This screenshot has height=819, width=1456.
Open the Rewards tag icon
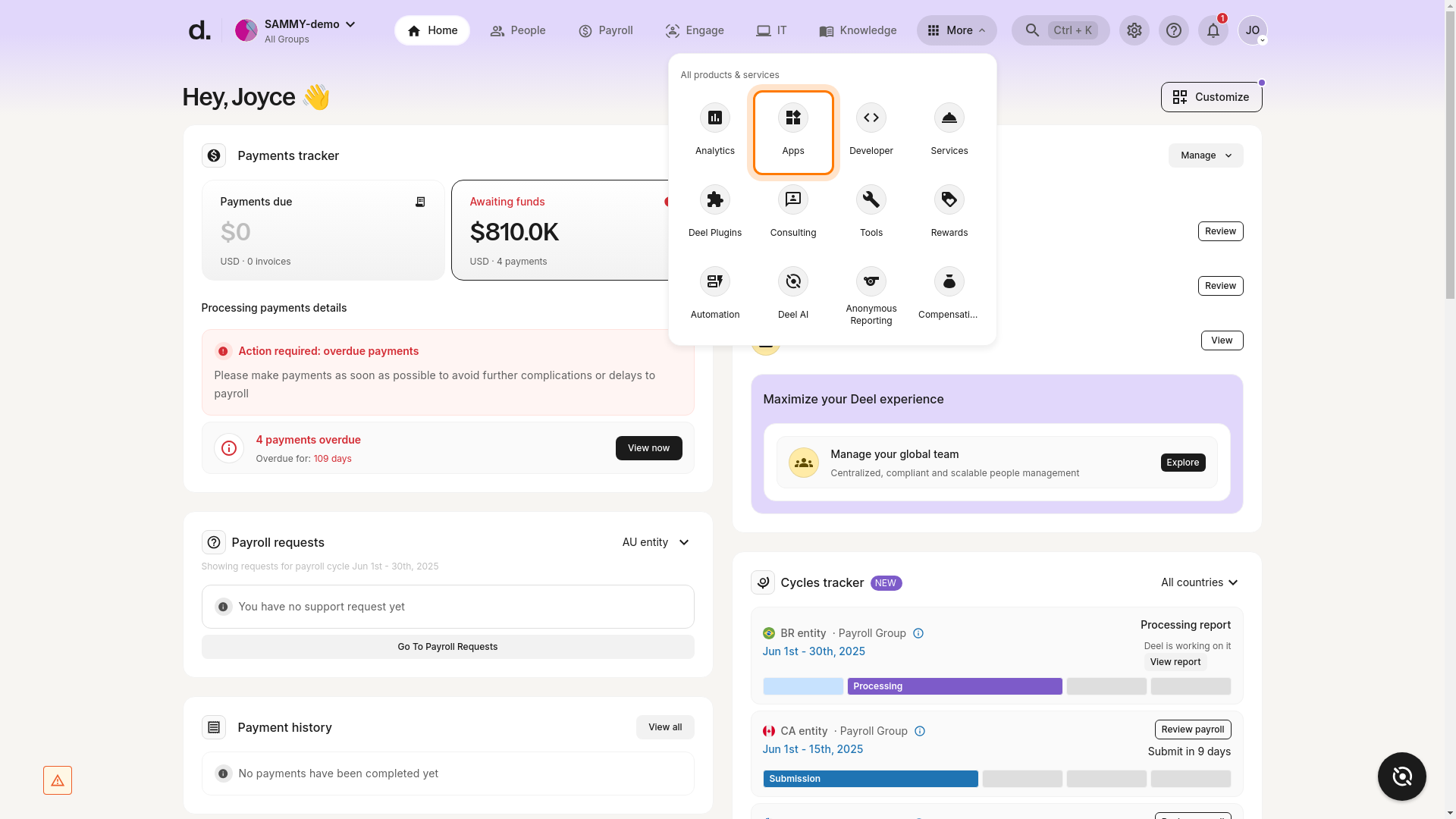coord(949,199)
